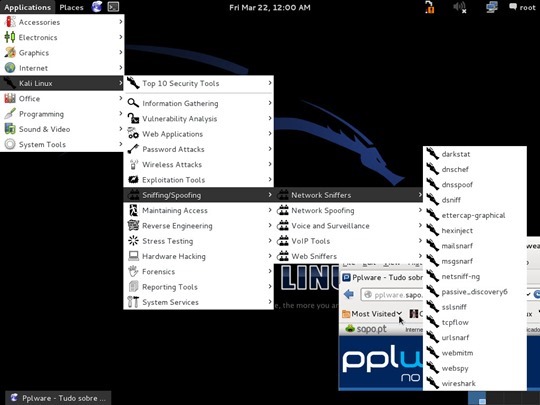Viewport: 540px width, 405px height.
Task: Expand the Forensics submenu arrow
Action: pyautogui.click(x=270, y=271)
